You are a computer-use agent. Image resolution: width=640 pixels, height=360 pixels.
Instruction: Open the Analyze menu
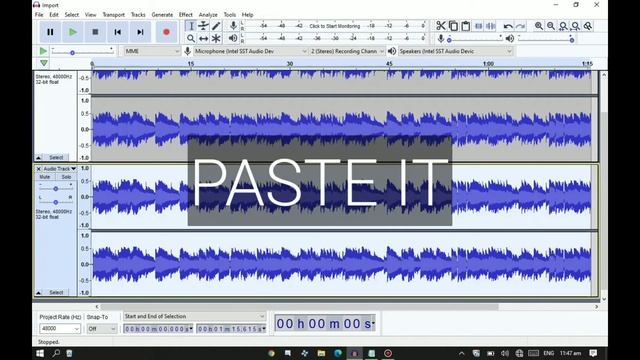tap(208, 15)
